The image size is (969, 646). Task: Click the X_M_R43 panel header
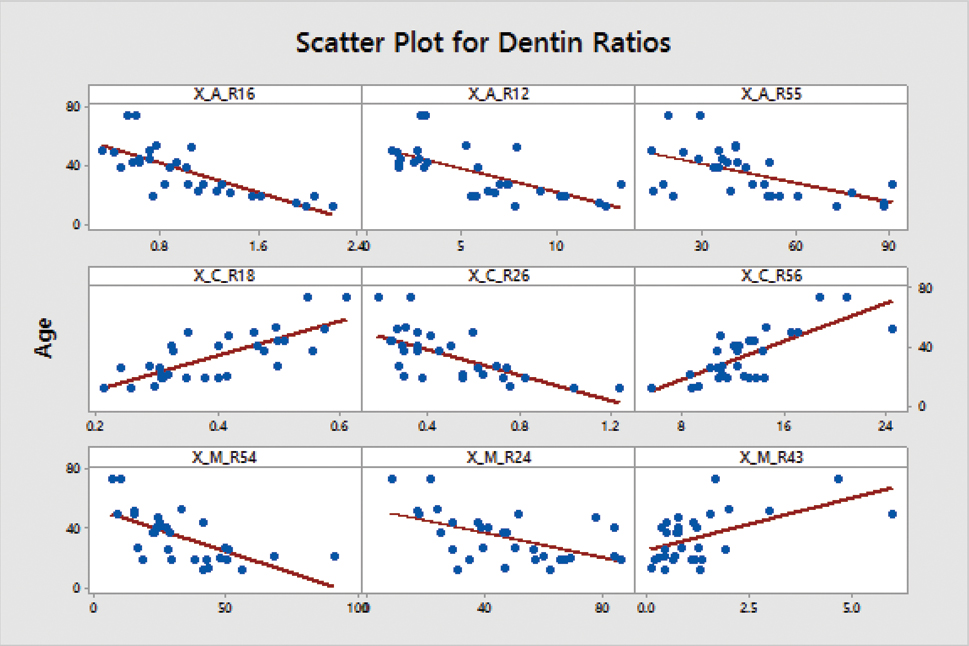(x=771, y=457)
